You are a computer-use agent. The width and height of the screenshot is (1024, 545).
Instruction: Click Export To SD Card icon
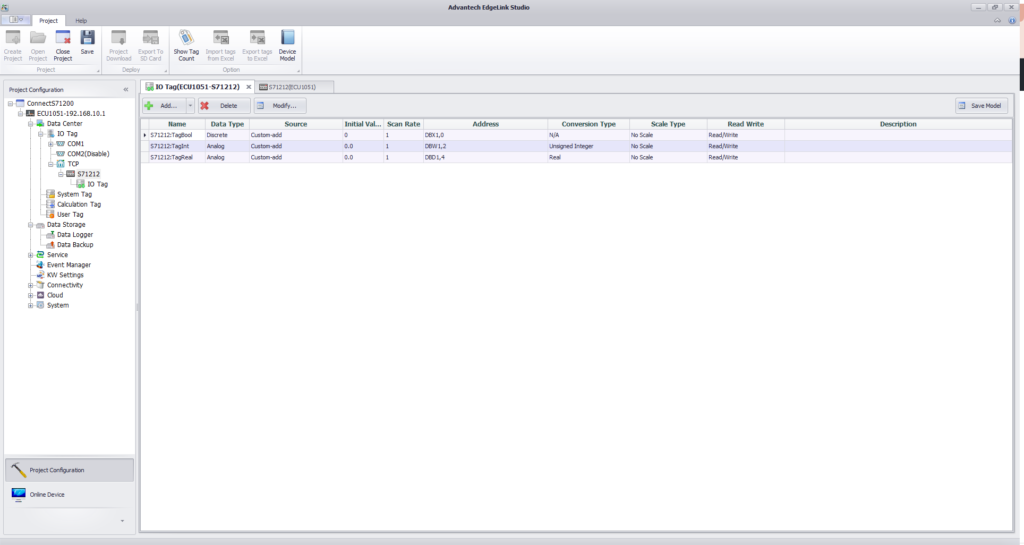pyautogui.click(x=151, y=39)
